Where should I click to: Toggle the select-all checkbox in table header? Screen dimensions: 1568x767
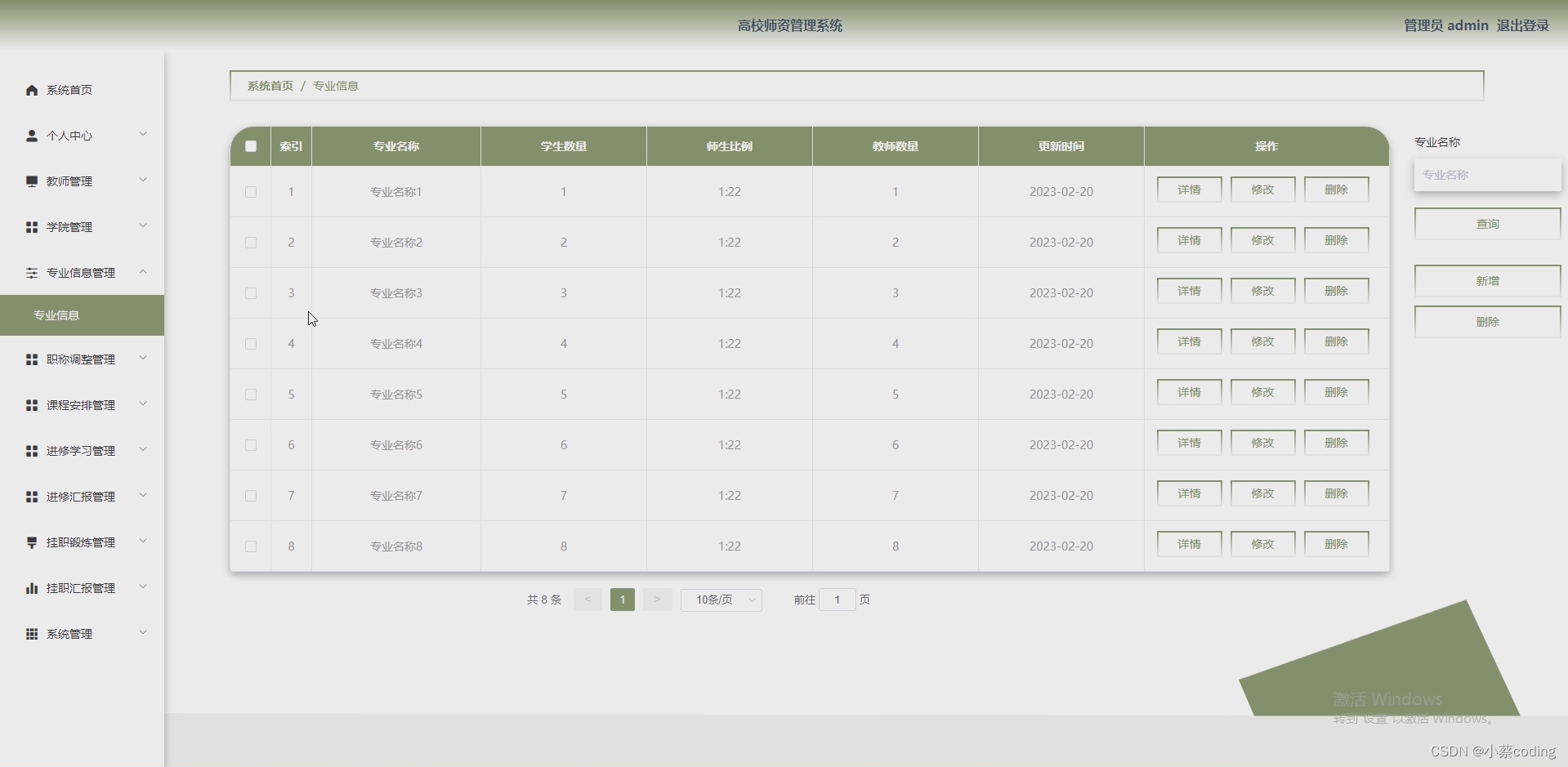251,146
